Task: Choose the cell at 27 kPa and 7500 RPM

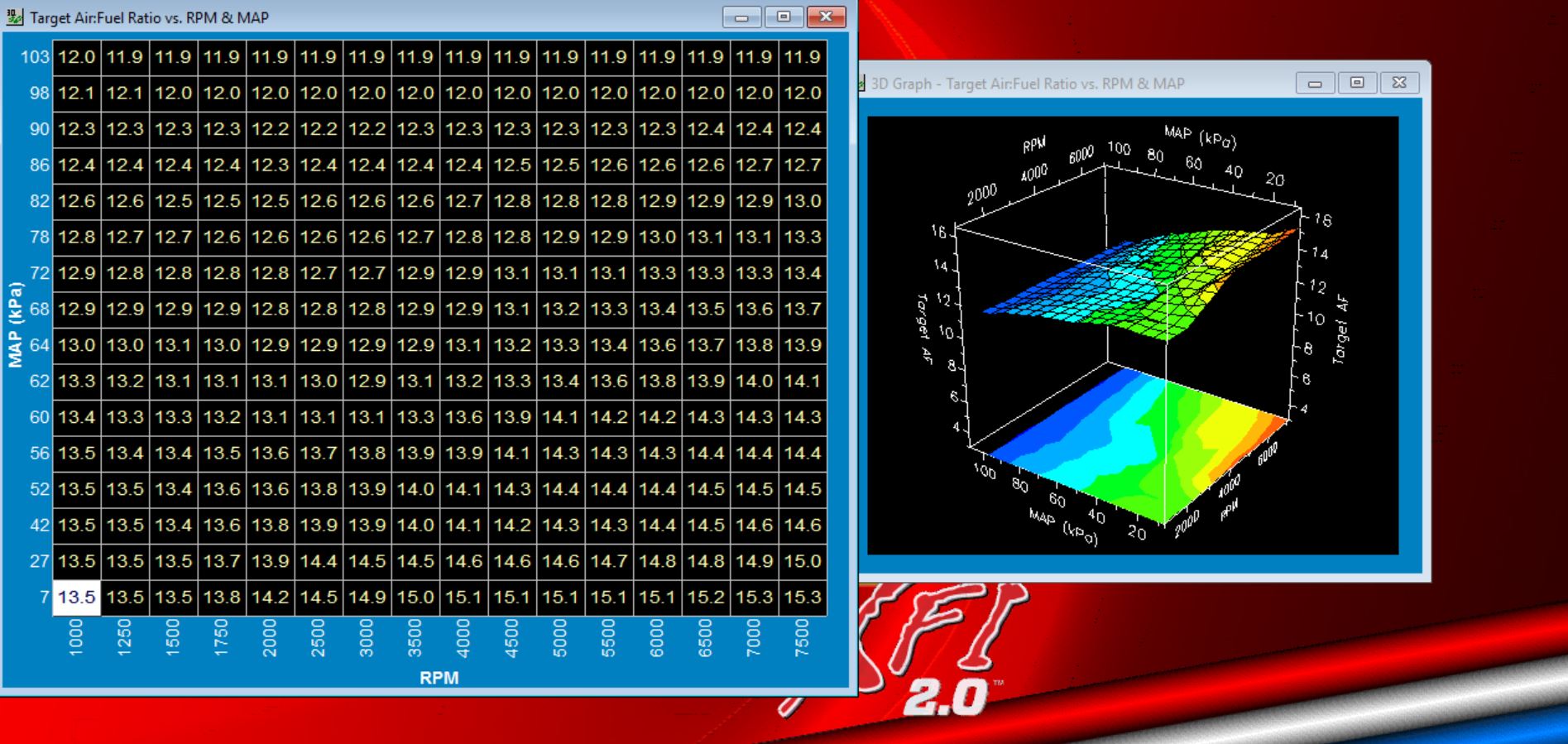Action: click(x=803, y=561)
